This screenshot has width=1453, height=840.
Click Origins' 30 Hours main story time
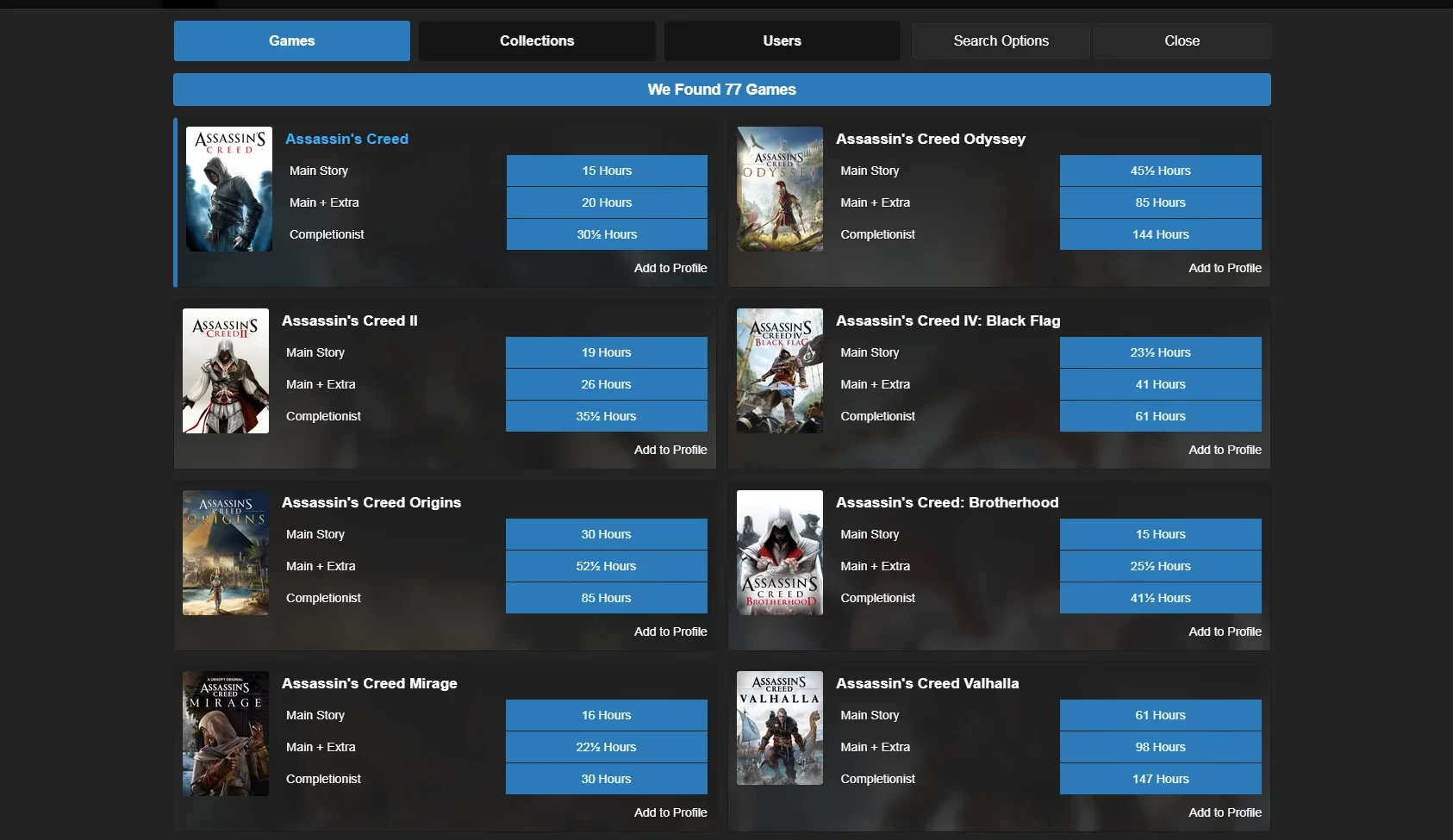tap(606, 534)
